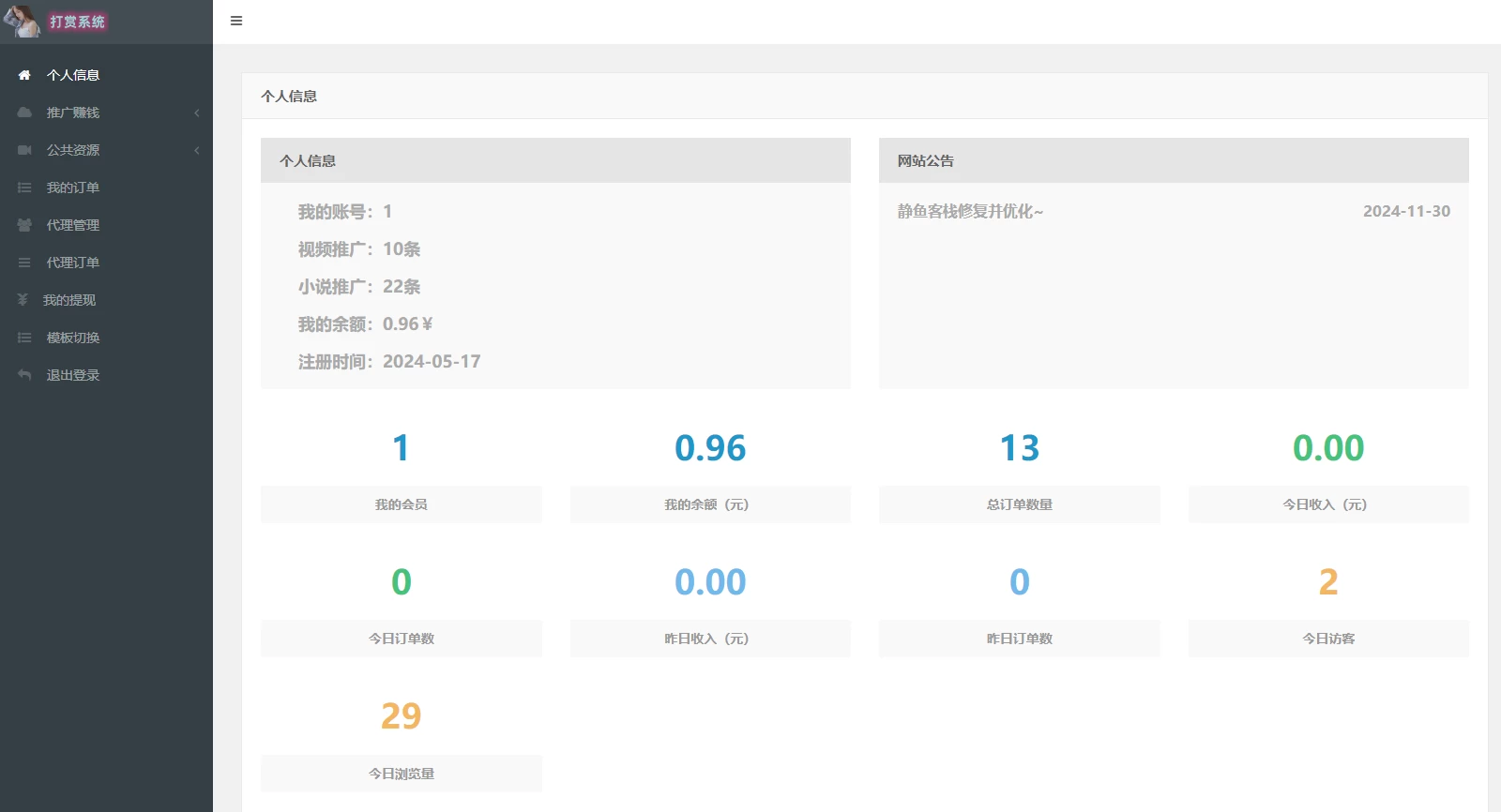Open the 代理订单 menu item
The image size is (1501, 812).
(x=73, y=263)
